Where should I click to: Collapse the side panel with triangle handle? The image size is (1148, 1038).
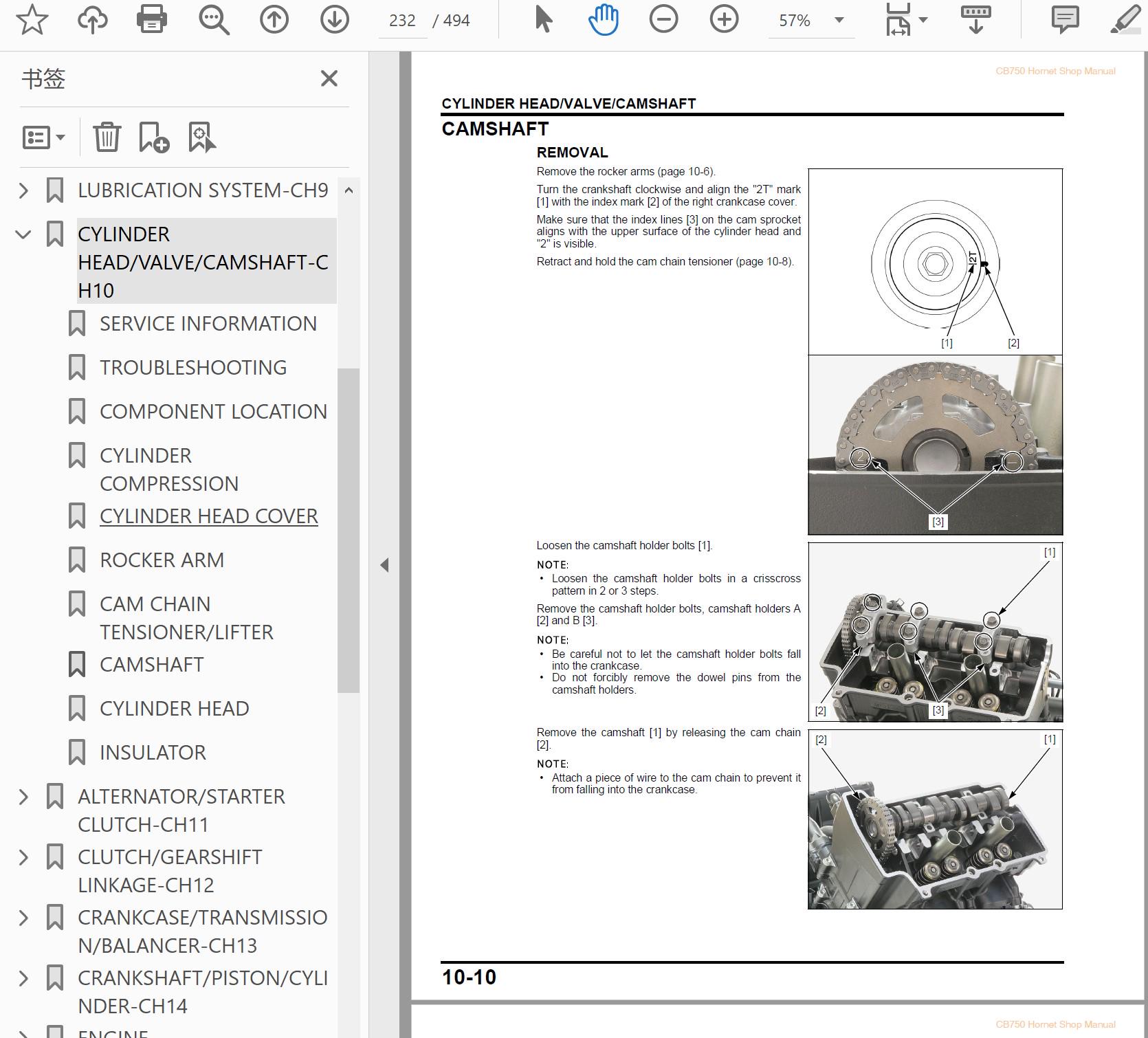(x=384, y=565)
